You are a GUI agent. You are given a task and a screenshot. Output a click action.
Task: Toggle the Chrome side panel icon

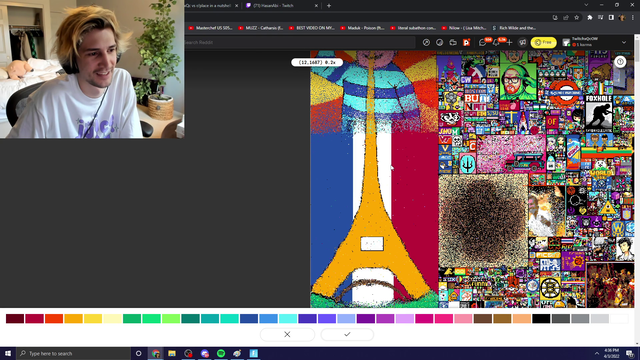[611, 18]
